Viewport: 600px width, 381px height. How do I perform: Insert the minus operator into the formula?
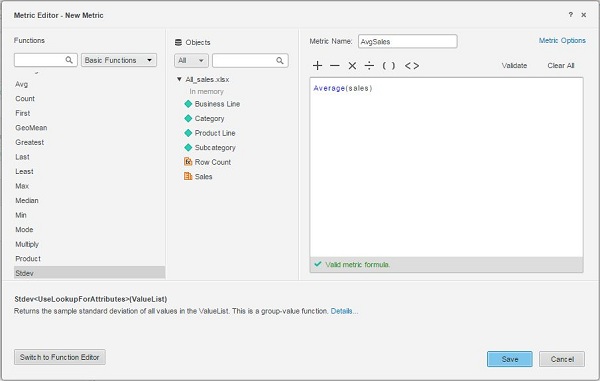coord(335,66)
